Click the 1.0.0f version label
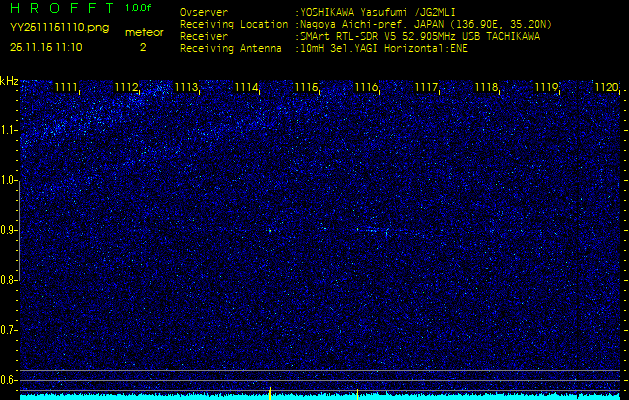Image resolution: width=629 pixels, height=400 pixels. click(140, 9)
